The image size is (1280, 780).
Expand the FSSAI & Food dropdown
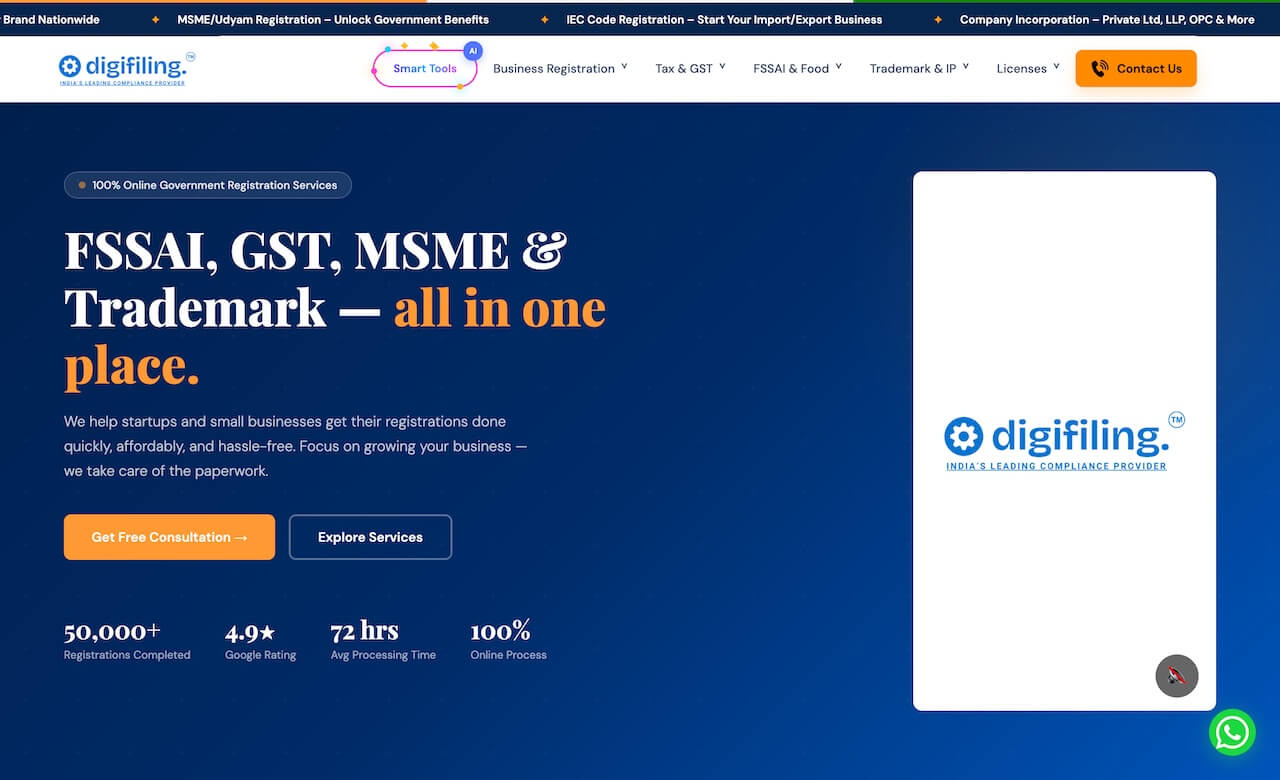click(x=797, y=69)
